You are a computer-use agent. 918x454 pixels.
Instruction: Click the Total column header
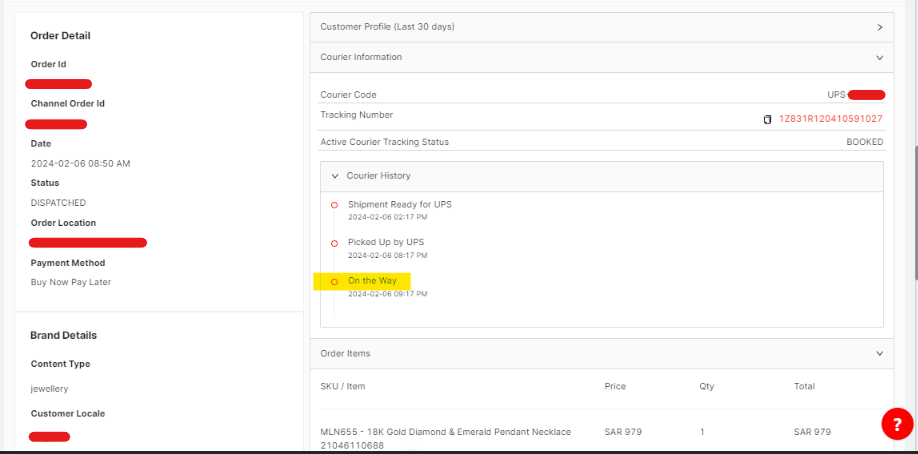tap(804, 386)
